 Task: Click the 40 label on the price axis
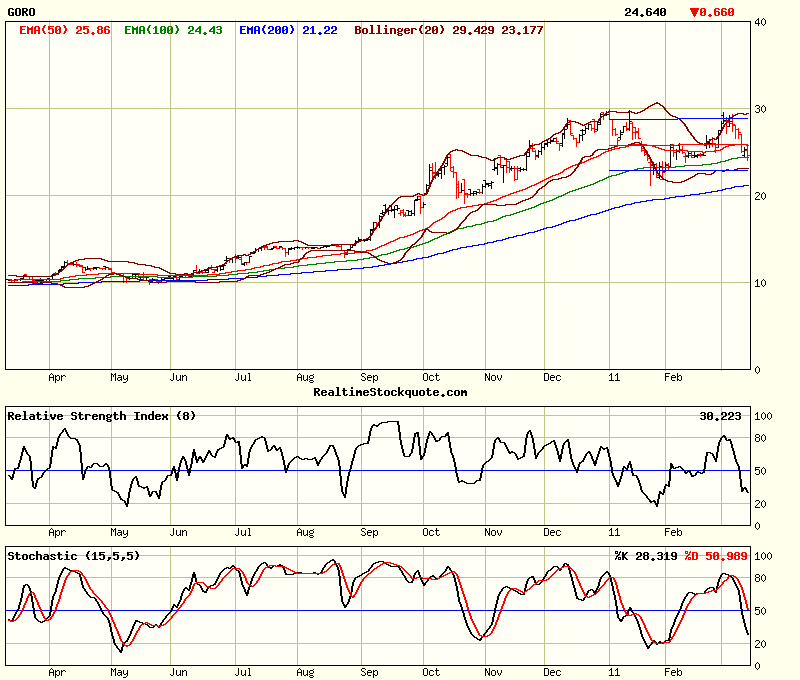(x=760, y=22)
